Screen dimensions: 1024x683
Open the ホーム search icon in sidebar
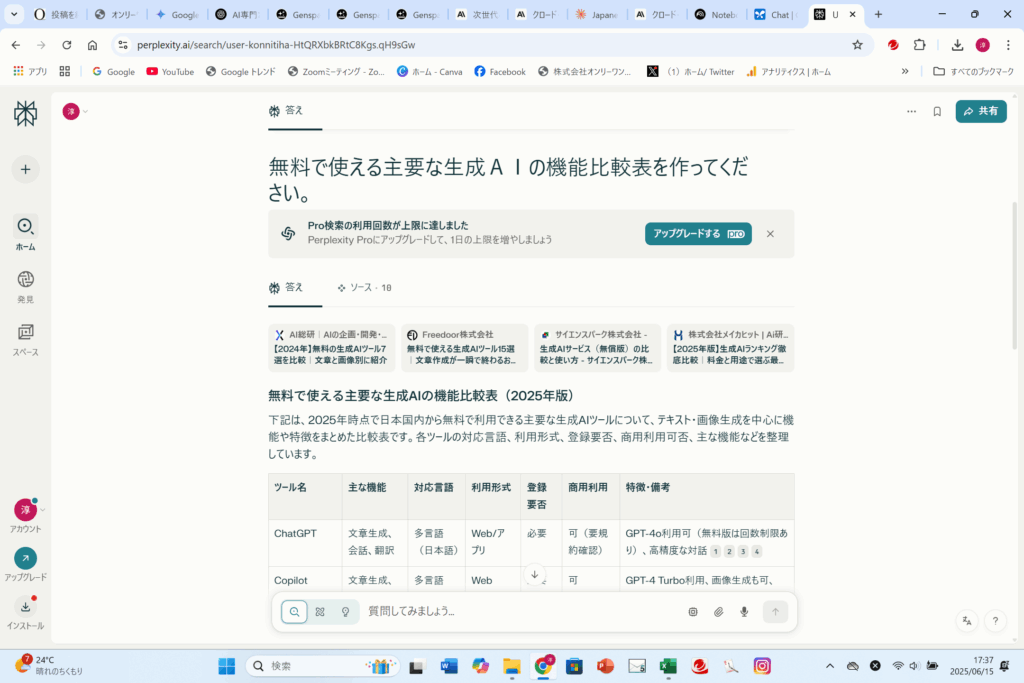(x=25, y=227)
